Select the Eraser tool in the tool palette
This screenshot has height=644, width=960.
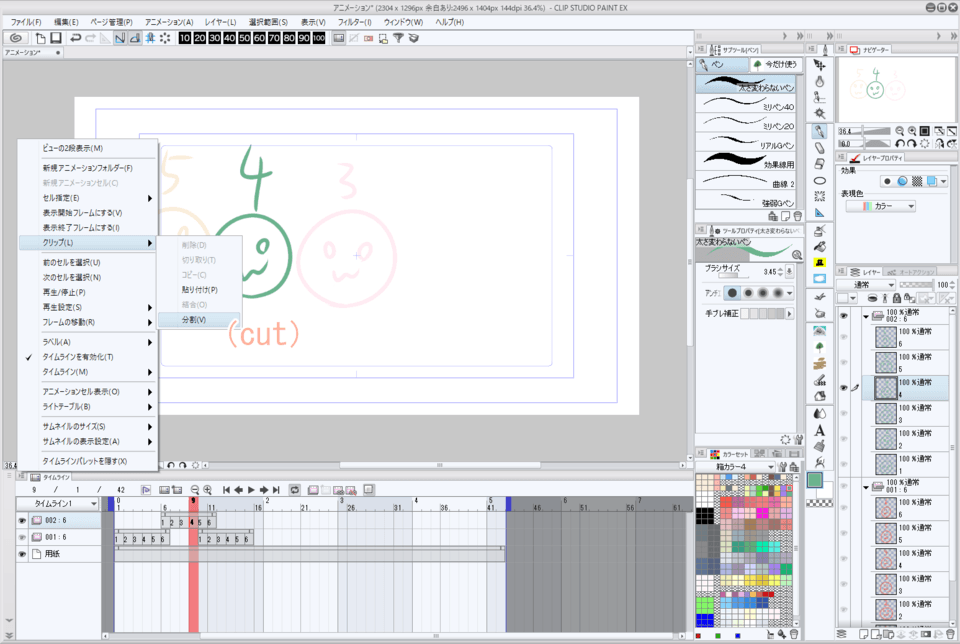click(820, 164)
